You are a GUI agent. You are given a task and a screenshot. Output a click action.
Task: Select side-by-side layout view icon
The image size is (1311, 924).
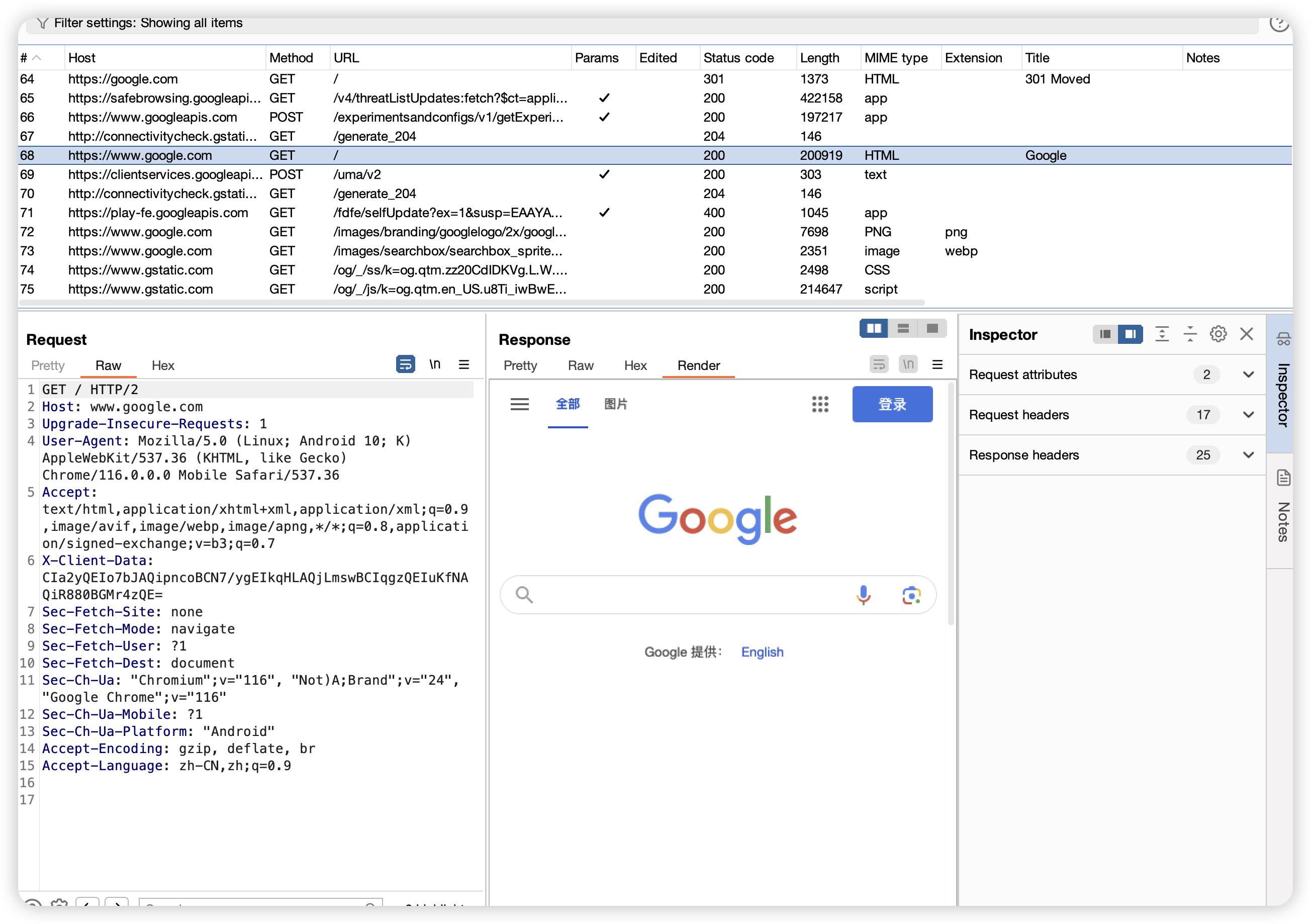874,328
